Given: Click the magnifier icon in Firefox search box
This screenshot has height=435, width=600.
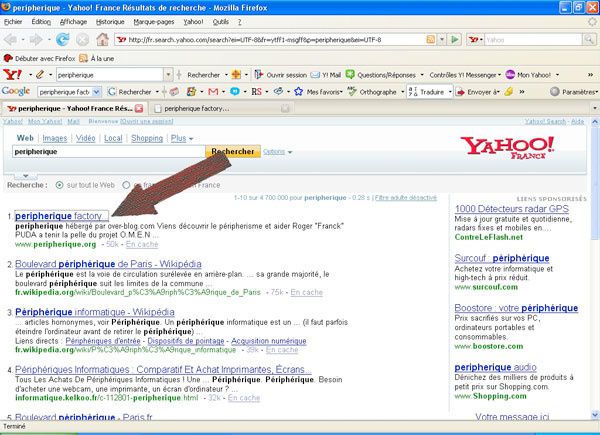Looking at the screenshot, I should click(x=589, y=39).
